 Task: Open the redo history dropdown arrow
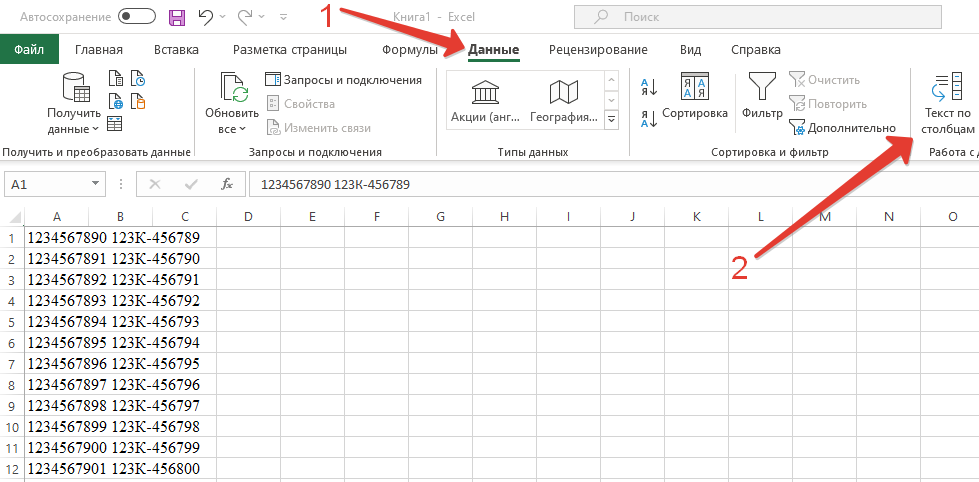click(261, 17)
